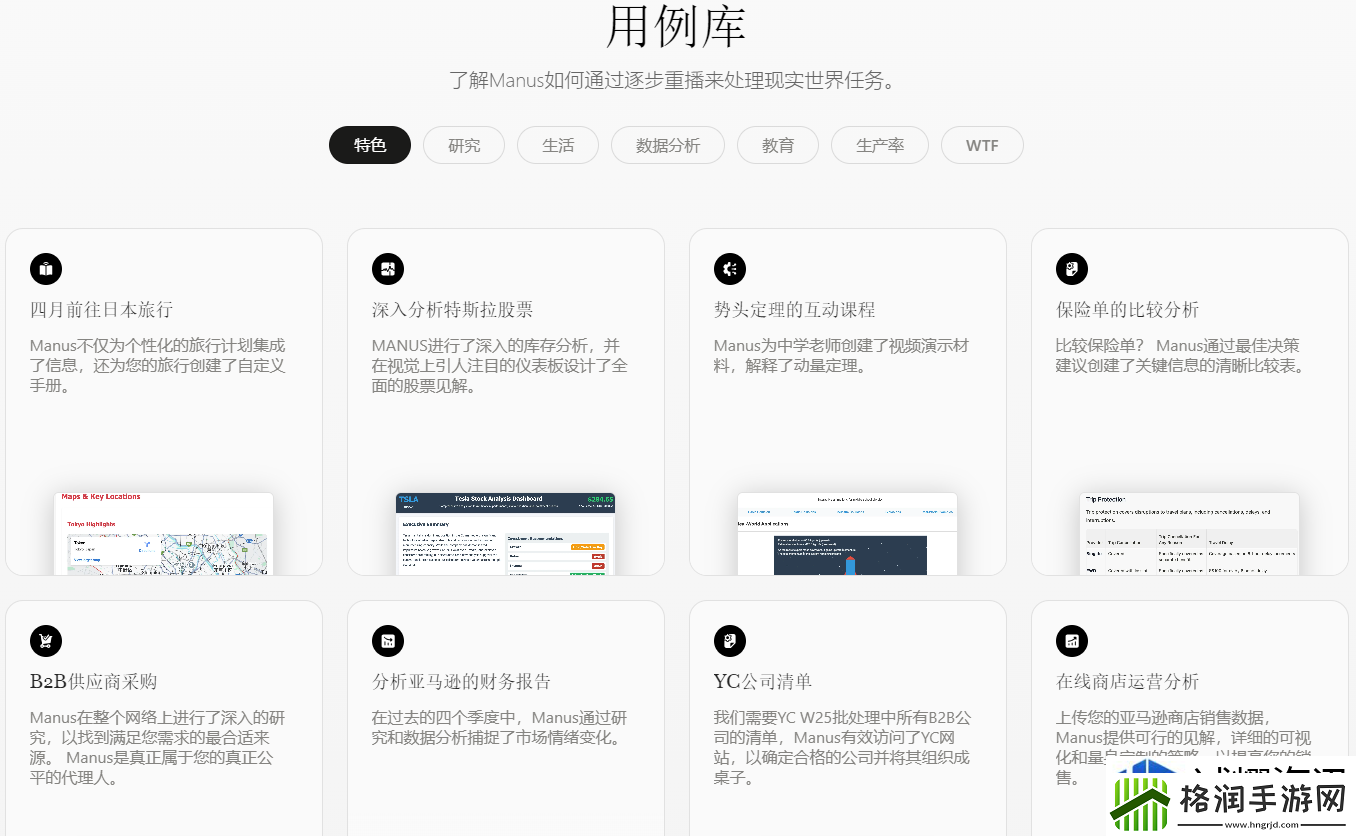Click the icon on 分析亚马逊的财务报告 card
1356x836 pixels.
click(x=388, y=641)
